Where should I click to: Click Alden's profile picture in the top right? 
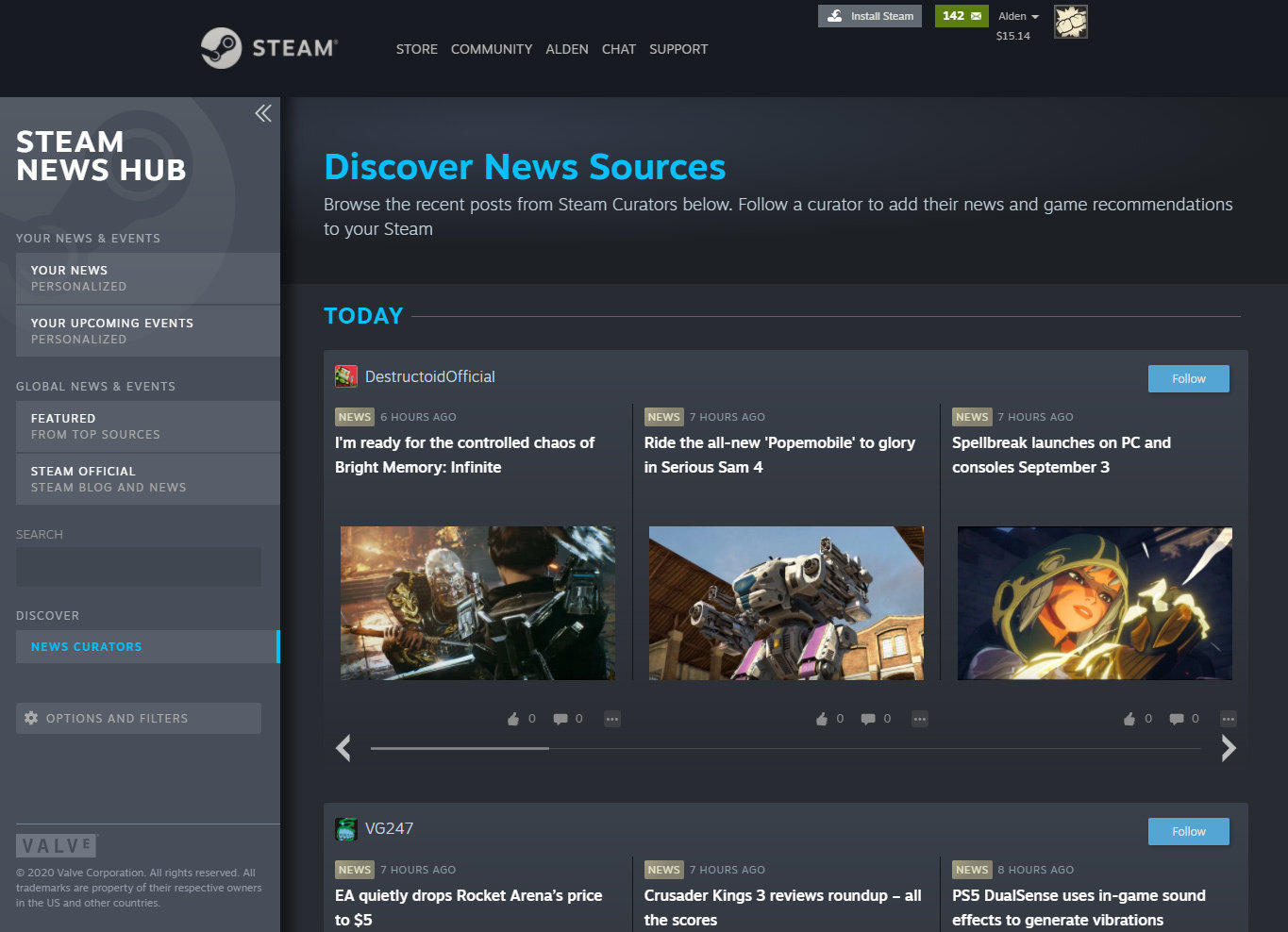(x=1070, y=21)
